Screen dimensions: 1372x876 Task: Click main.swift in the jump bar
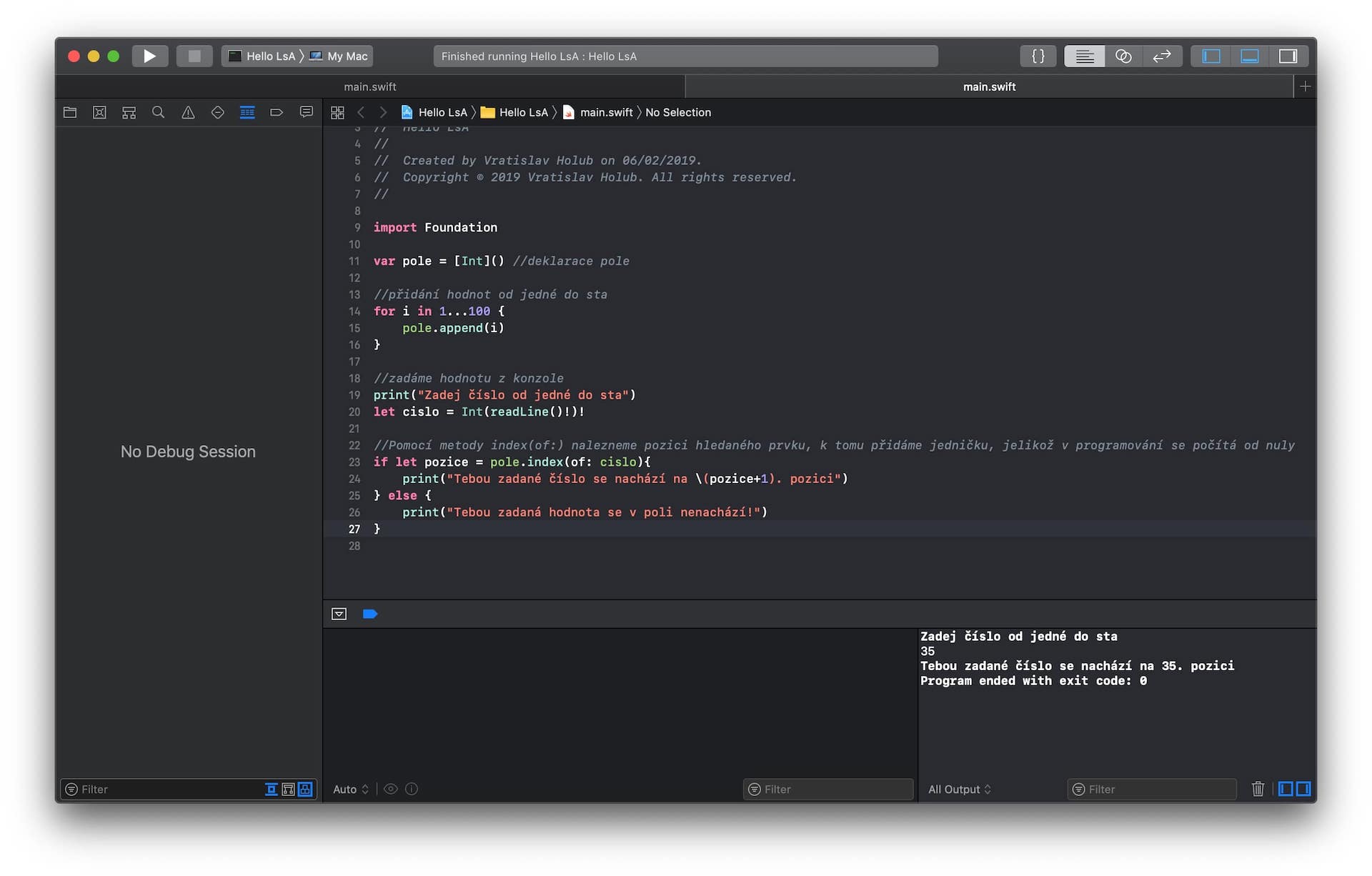click(605, 112)
